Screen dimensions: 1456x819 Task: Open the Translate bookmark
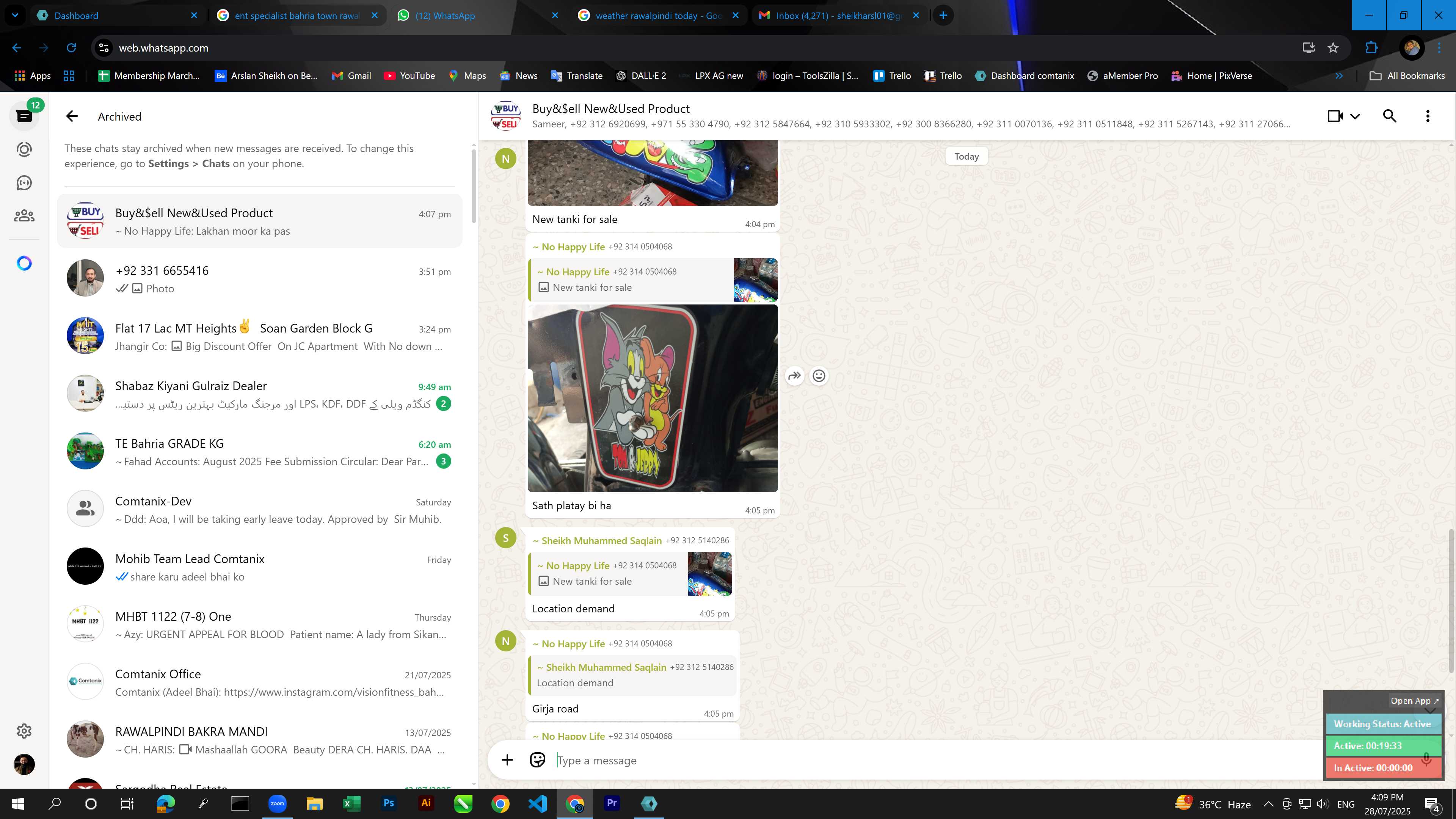576,76
